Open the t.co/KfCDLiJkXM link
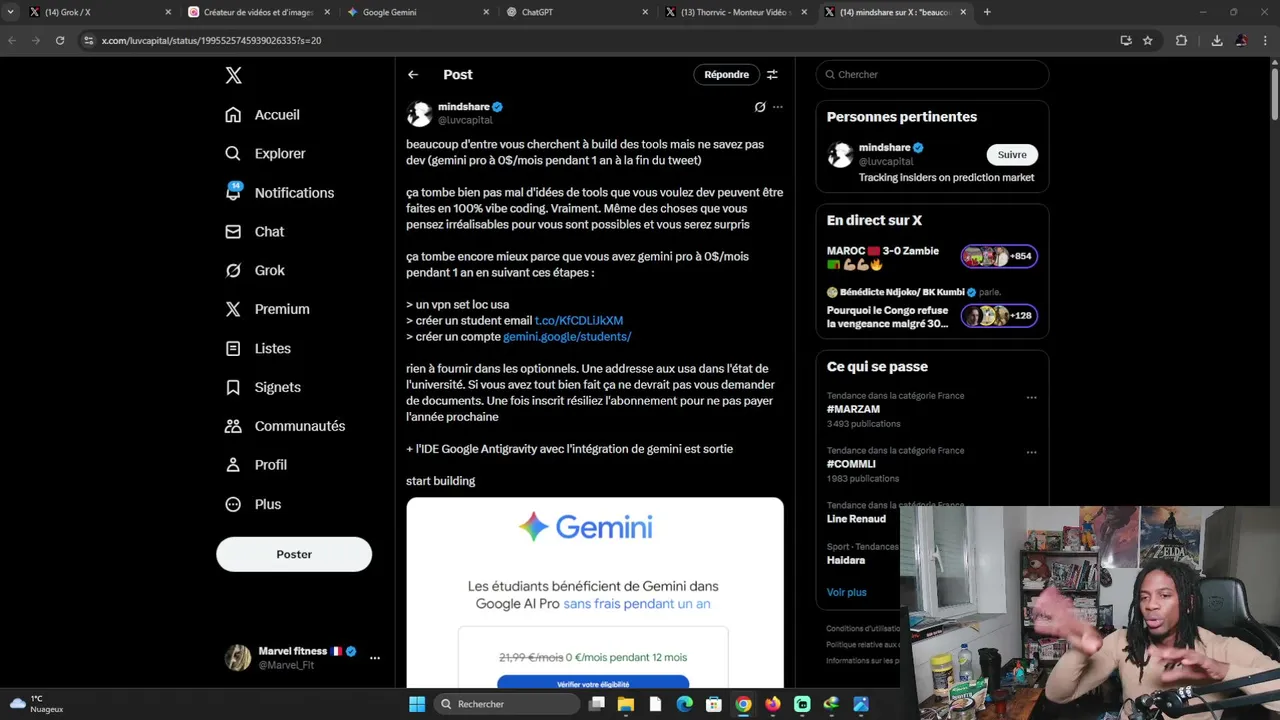 579,321
